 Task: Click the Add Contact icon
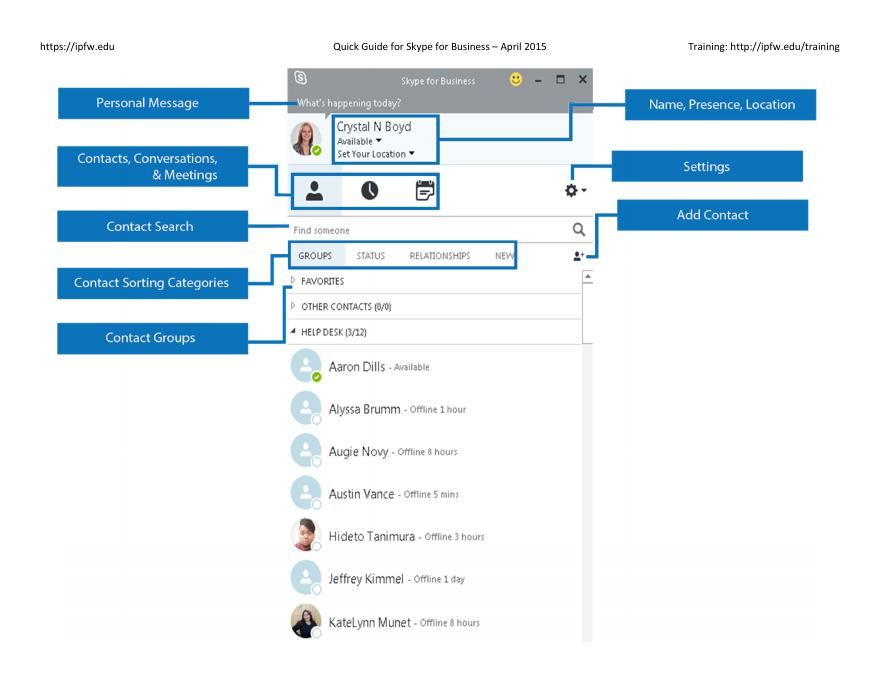click(x=579, y=256)
